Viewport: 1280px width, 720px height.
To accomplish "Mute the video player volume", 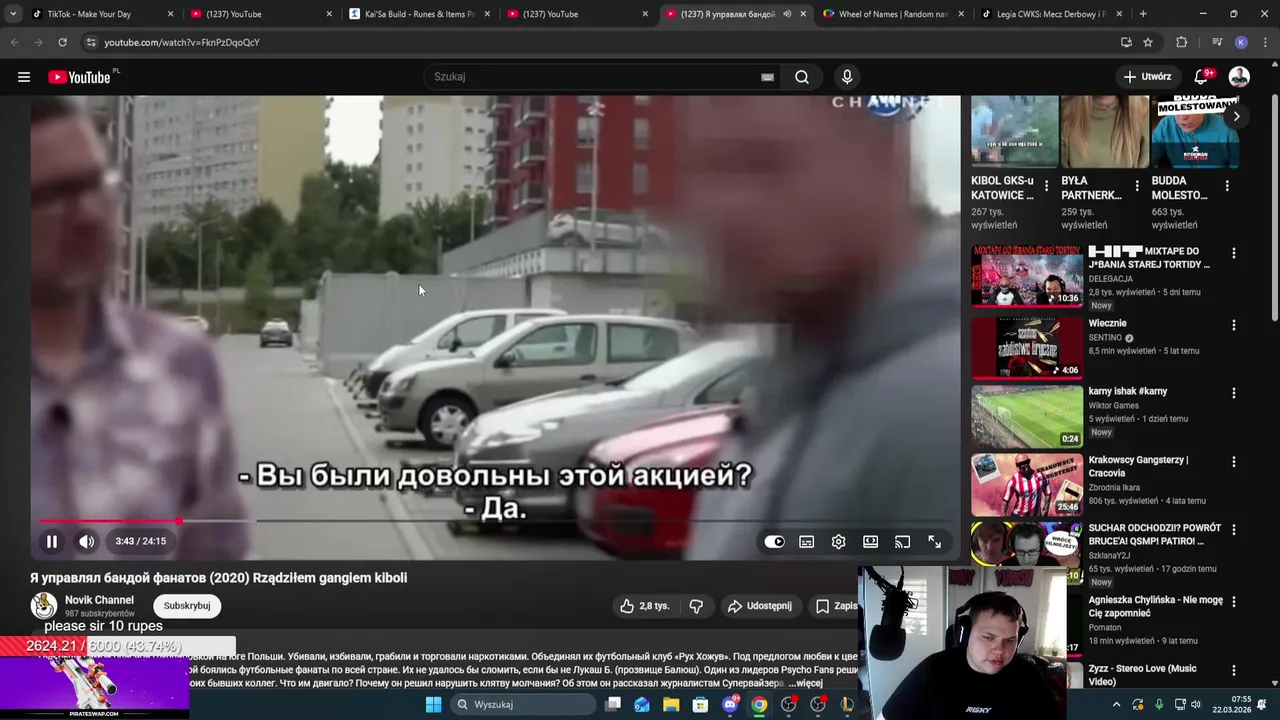I will (x=87, y=541).
